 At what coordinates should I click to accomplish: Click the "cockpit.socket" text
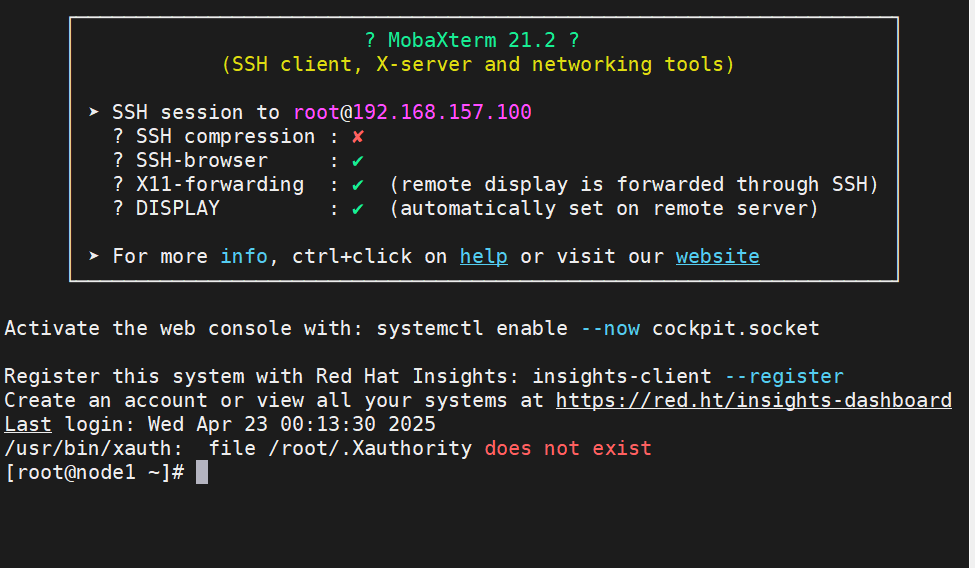click(x=736, y=328)
